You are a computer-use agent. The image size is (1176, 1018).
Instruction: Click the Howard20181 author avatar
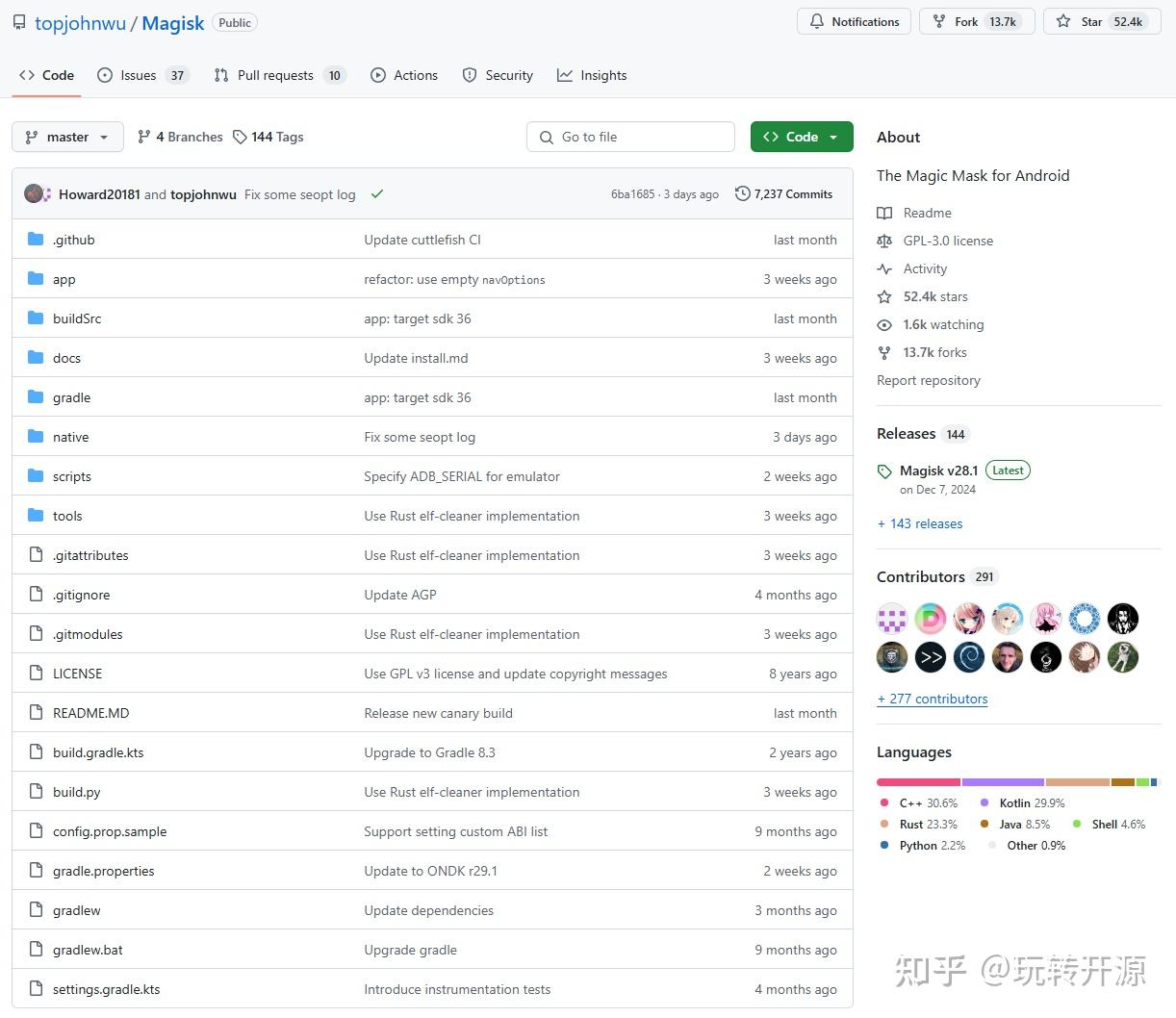point(34,193)
